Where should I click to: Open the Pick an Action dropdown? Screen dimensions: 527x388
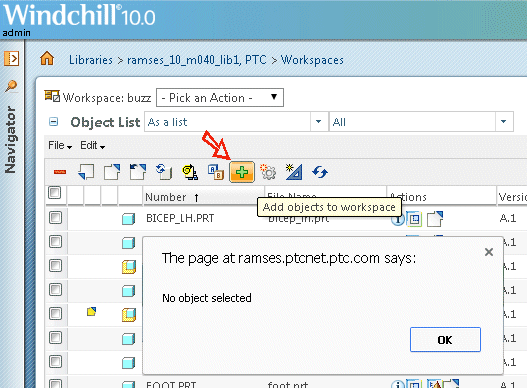click(220, 98)
